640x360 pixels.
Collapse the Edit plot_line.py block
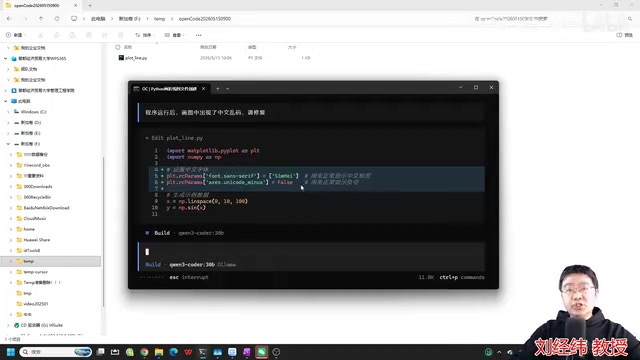pos(147,138)
